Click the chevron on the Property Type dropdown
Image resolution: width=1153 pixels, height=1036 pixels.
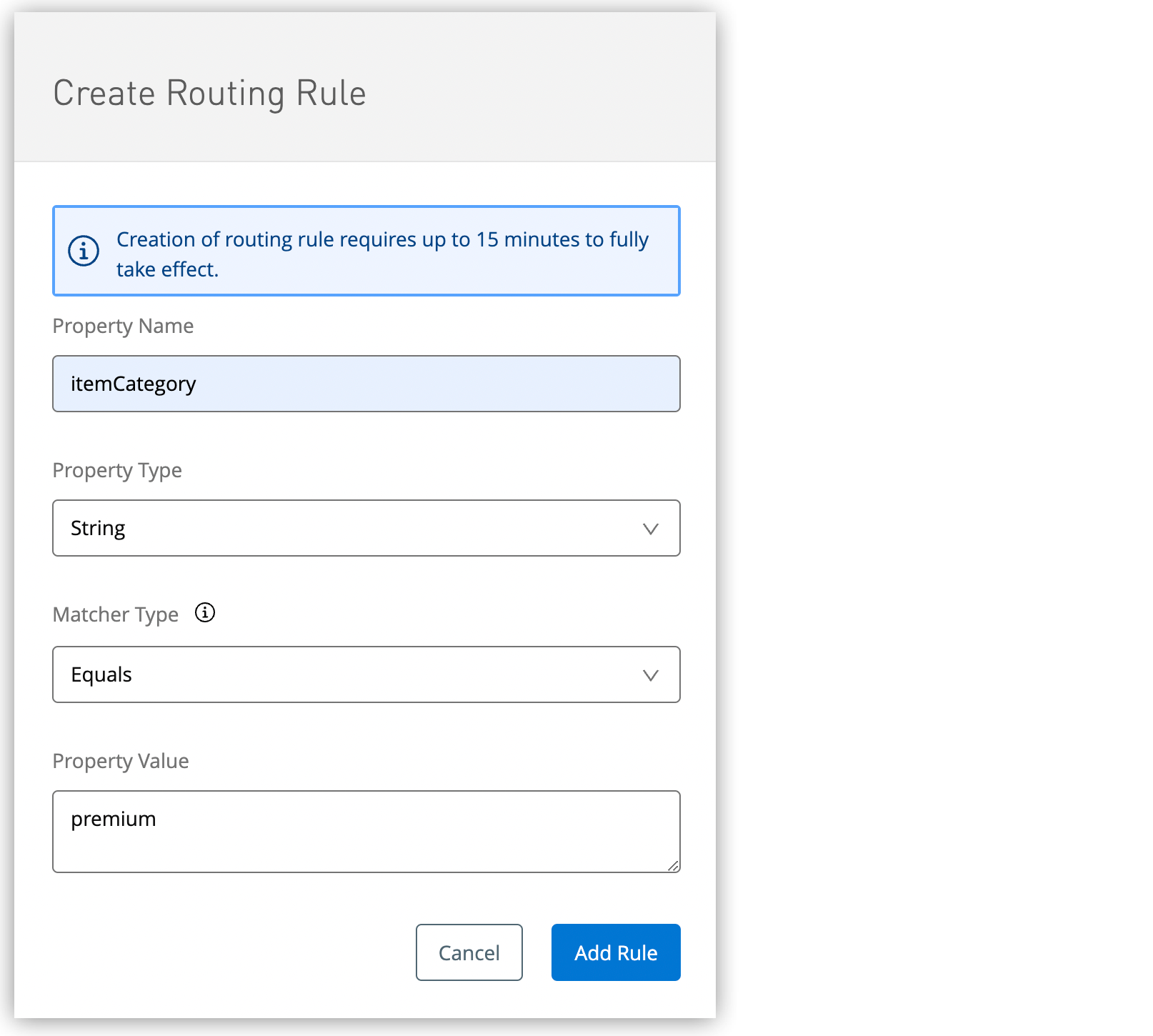[650, 529]
